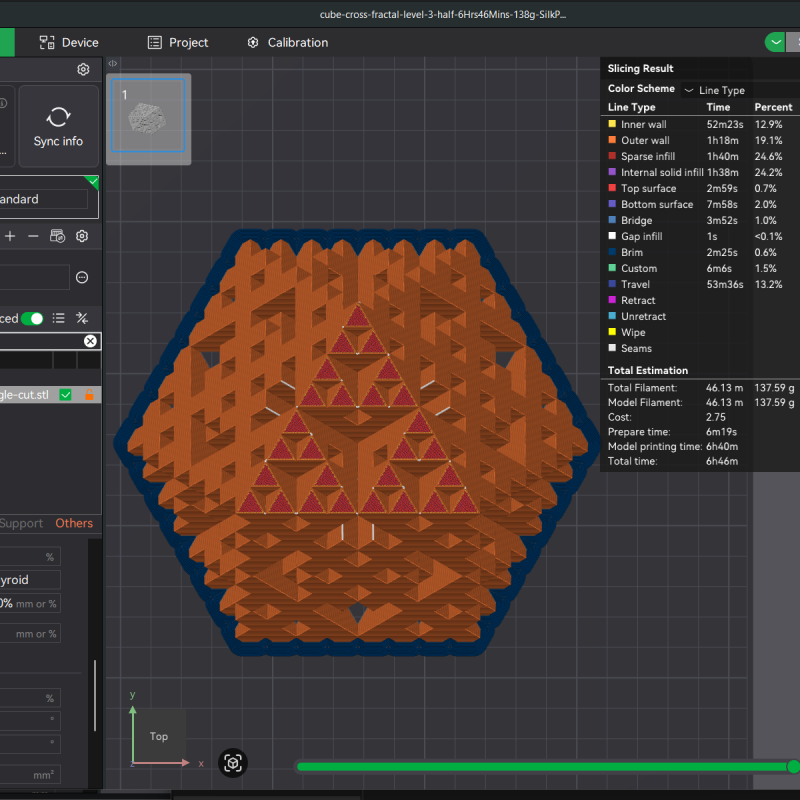800x800 pixels.
Task: Open printer settings with the gear icon
Action: pyautogui.click(x=83, y=69)
